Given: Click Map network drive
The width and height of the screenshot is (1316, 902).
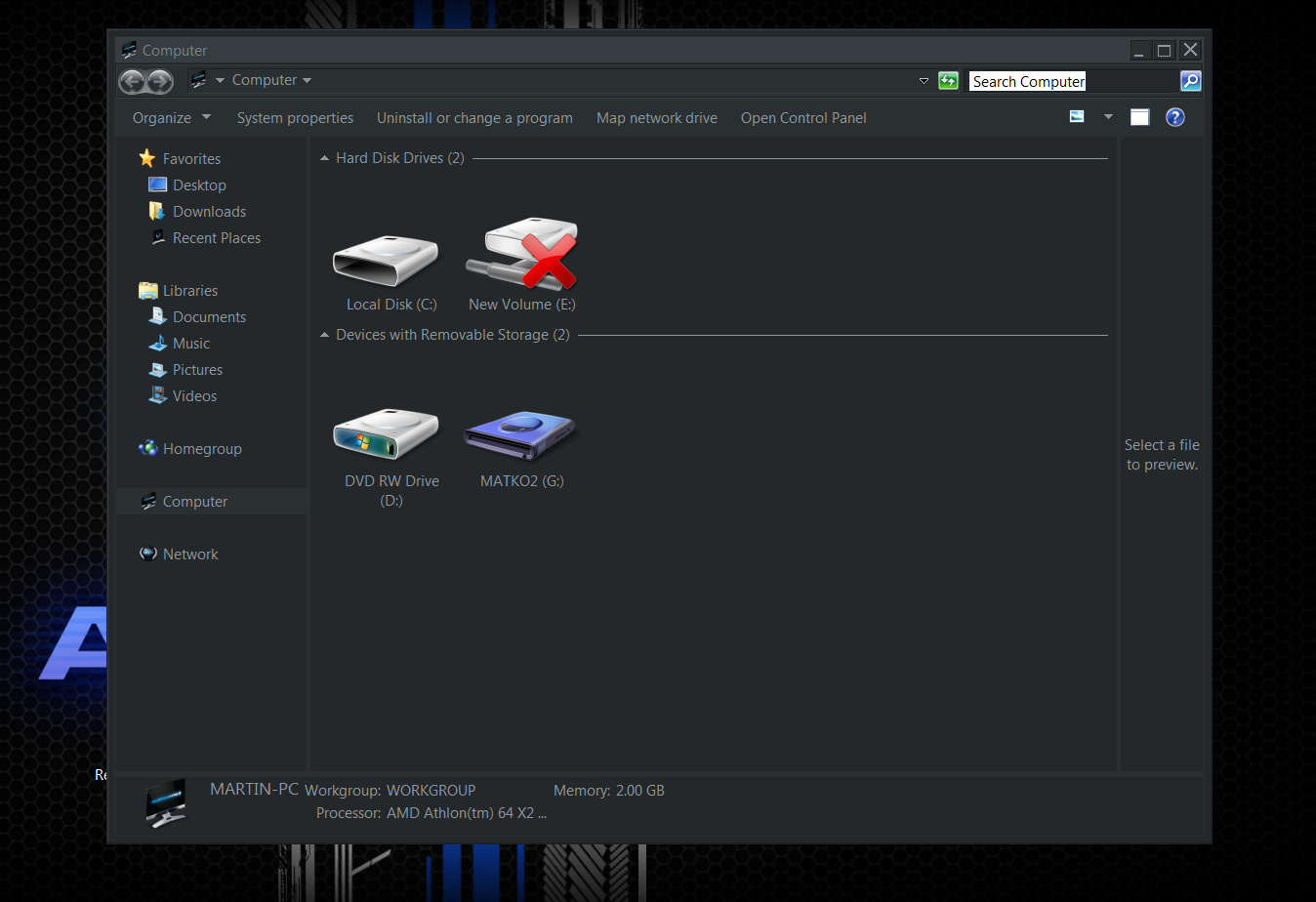Looking at the screenshot, I should [656, 118].
